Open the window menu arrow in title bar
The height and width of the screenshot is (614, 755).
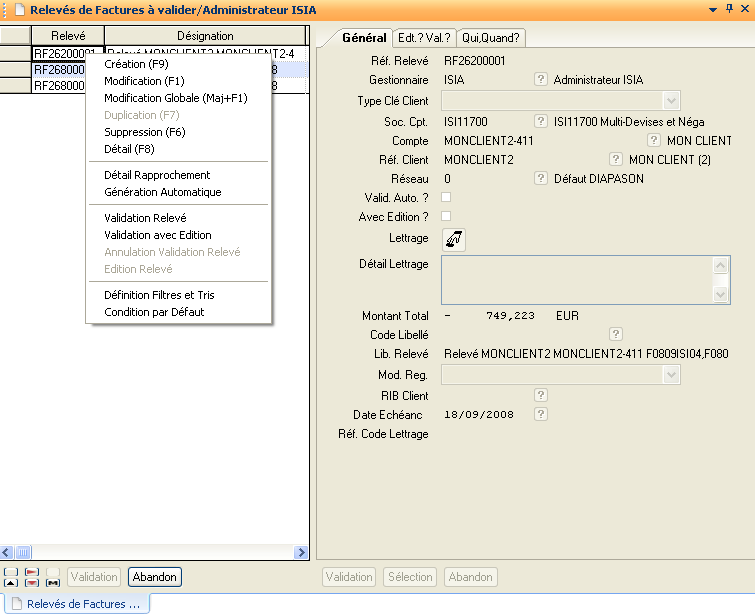point(712,9)
